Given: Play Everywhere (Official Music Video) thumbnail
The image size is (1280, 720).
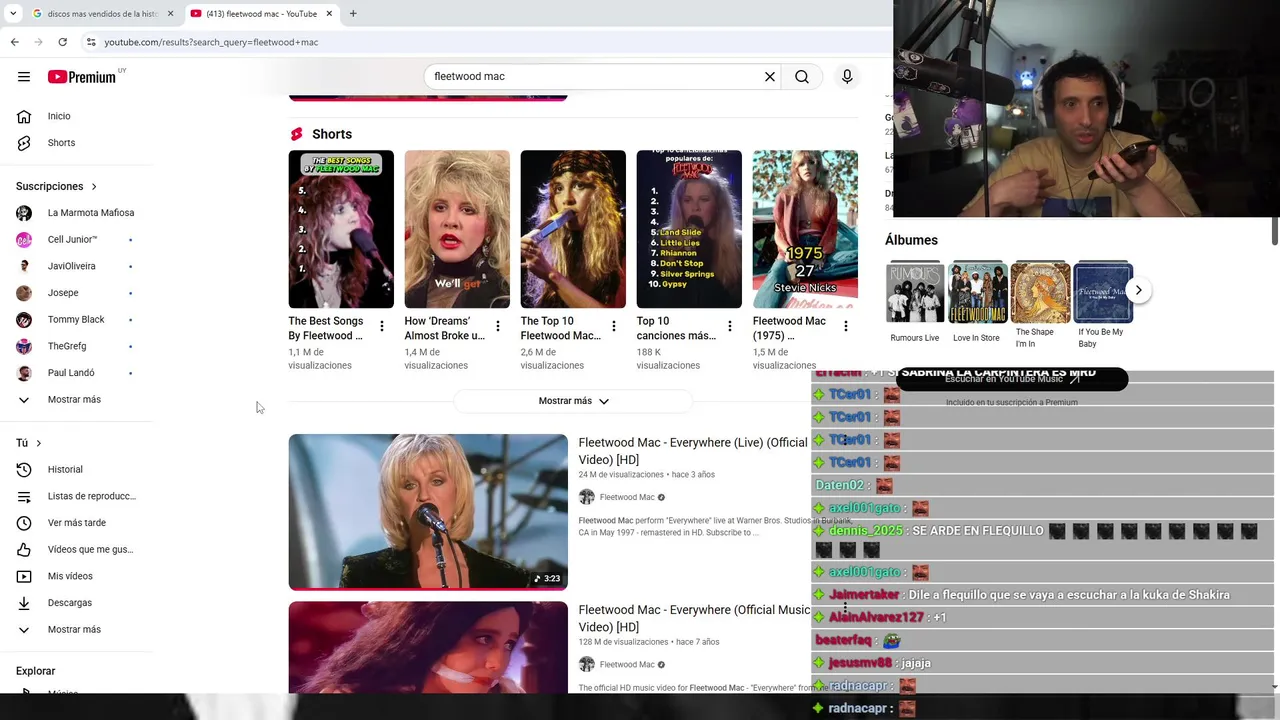Looking at the screenshot, I should pos(428,647).
